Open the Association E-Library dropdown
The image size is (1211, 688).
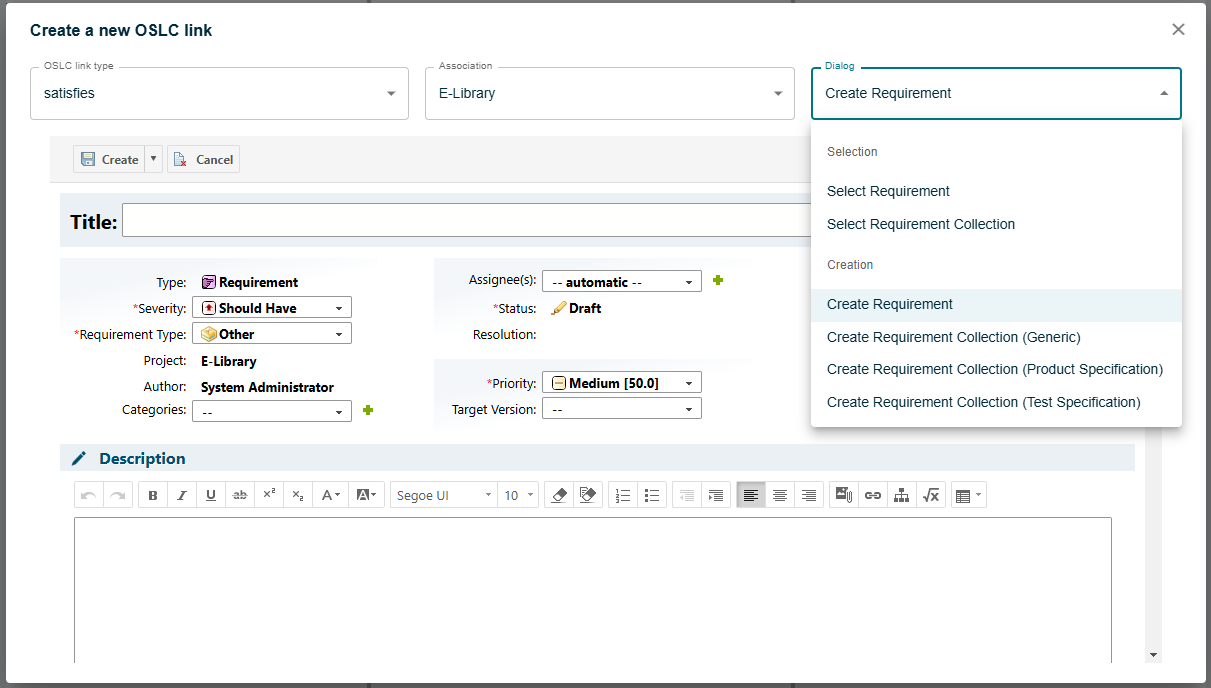pos(610,93)
